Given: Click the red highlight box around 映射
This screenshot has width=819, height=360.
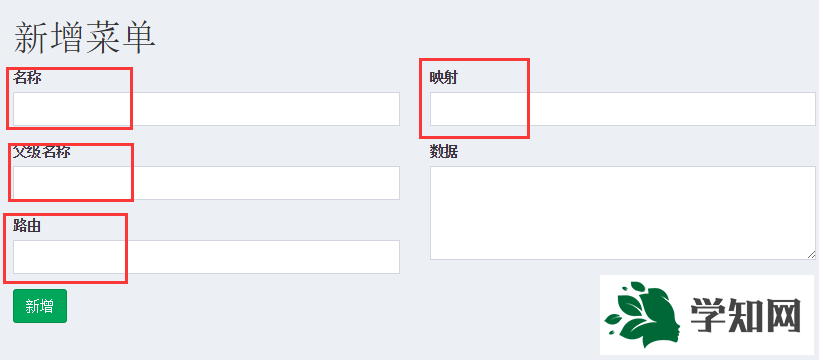Looking at the screenshot, I should [x=474, y=98].
